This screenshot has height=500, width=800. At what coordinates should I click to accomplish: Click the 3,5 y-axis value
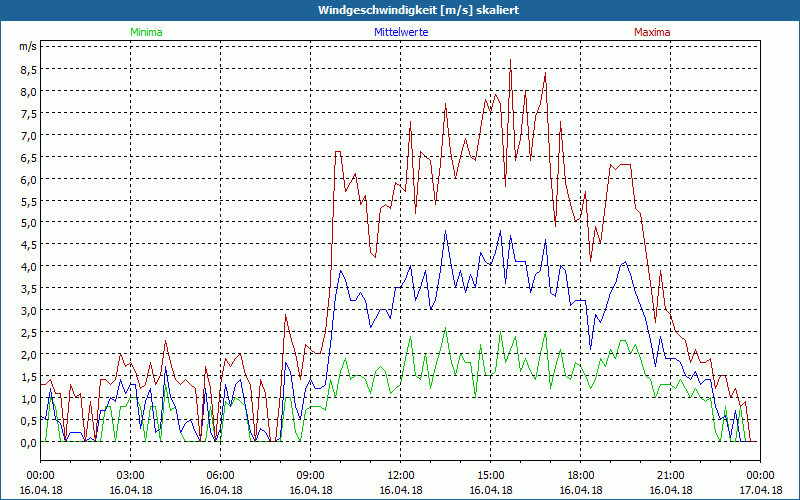point(28,289)
